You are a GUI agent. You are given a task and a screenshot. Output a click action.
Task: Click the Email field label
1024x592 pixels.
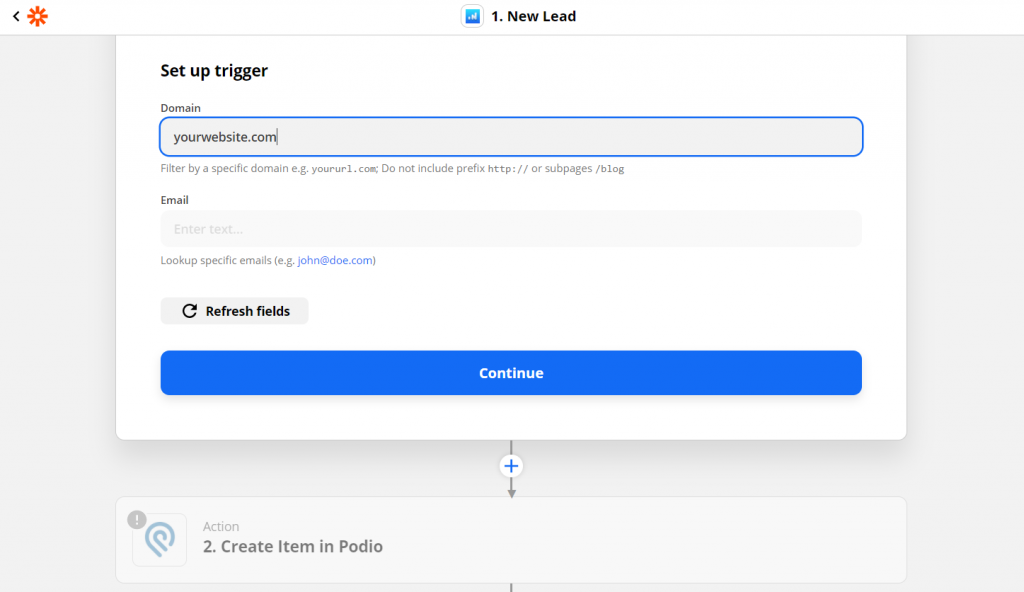[x=174, y=200]
